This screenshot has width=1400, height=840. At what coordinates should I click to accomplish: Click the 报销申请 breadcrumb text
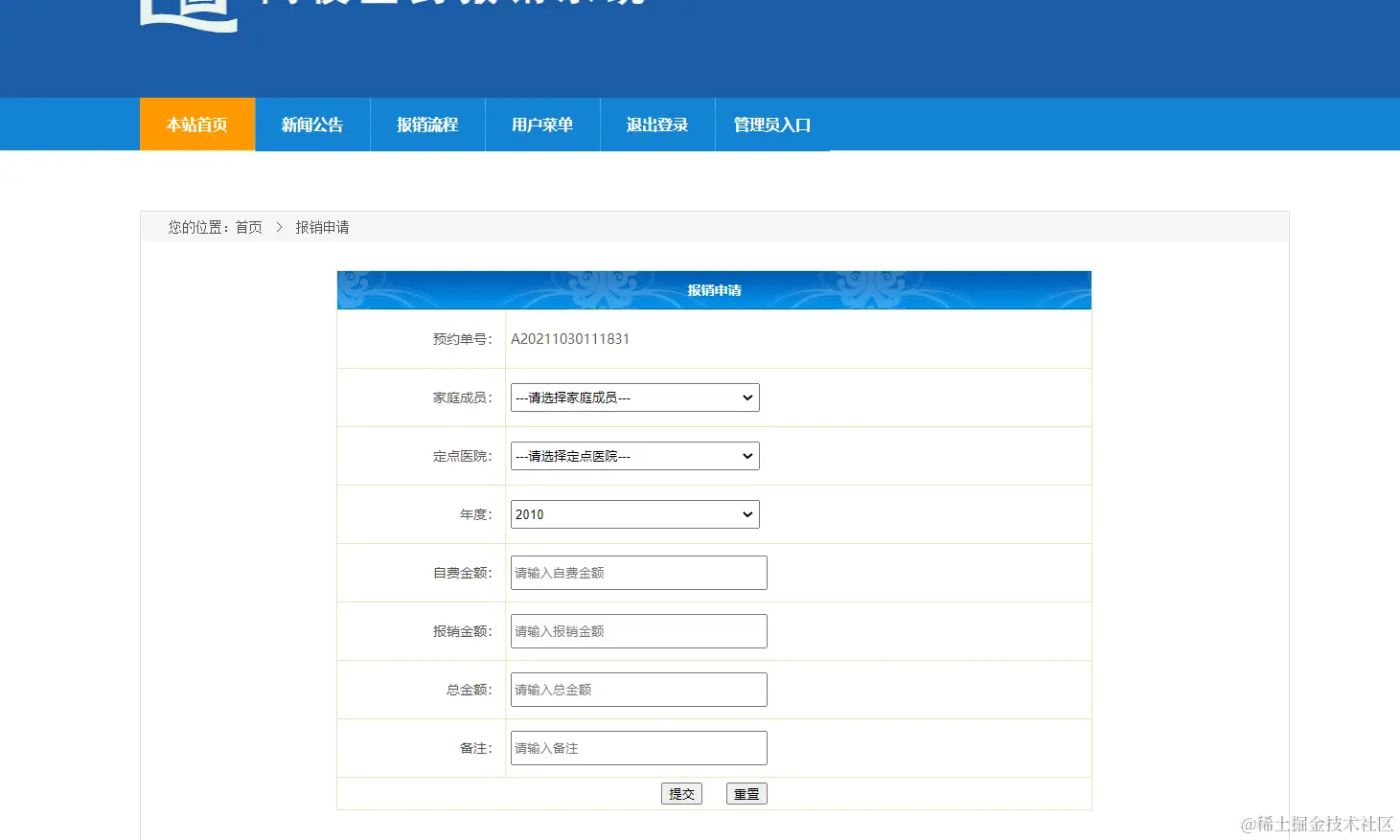click(x=322, y=227)
